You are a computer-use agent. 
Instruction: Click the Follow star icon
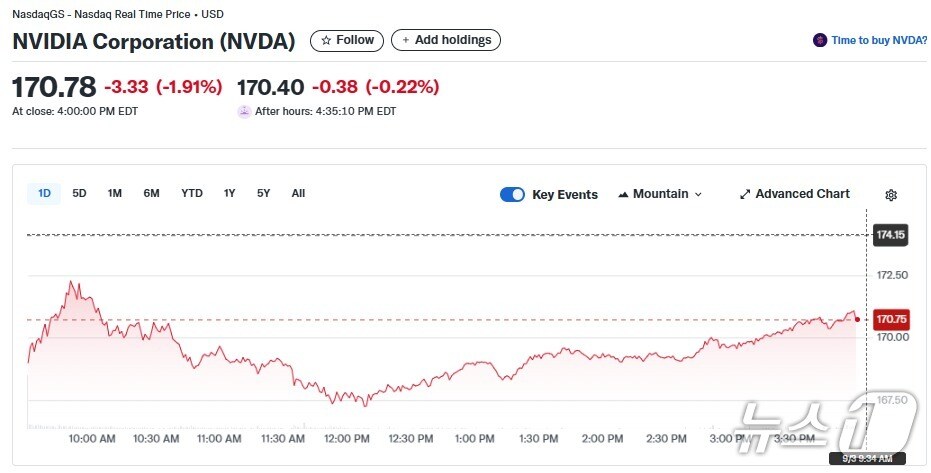[x=325, y=41]
